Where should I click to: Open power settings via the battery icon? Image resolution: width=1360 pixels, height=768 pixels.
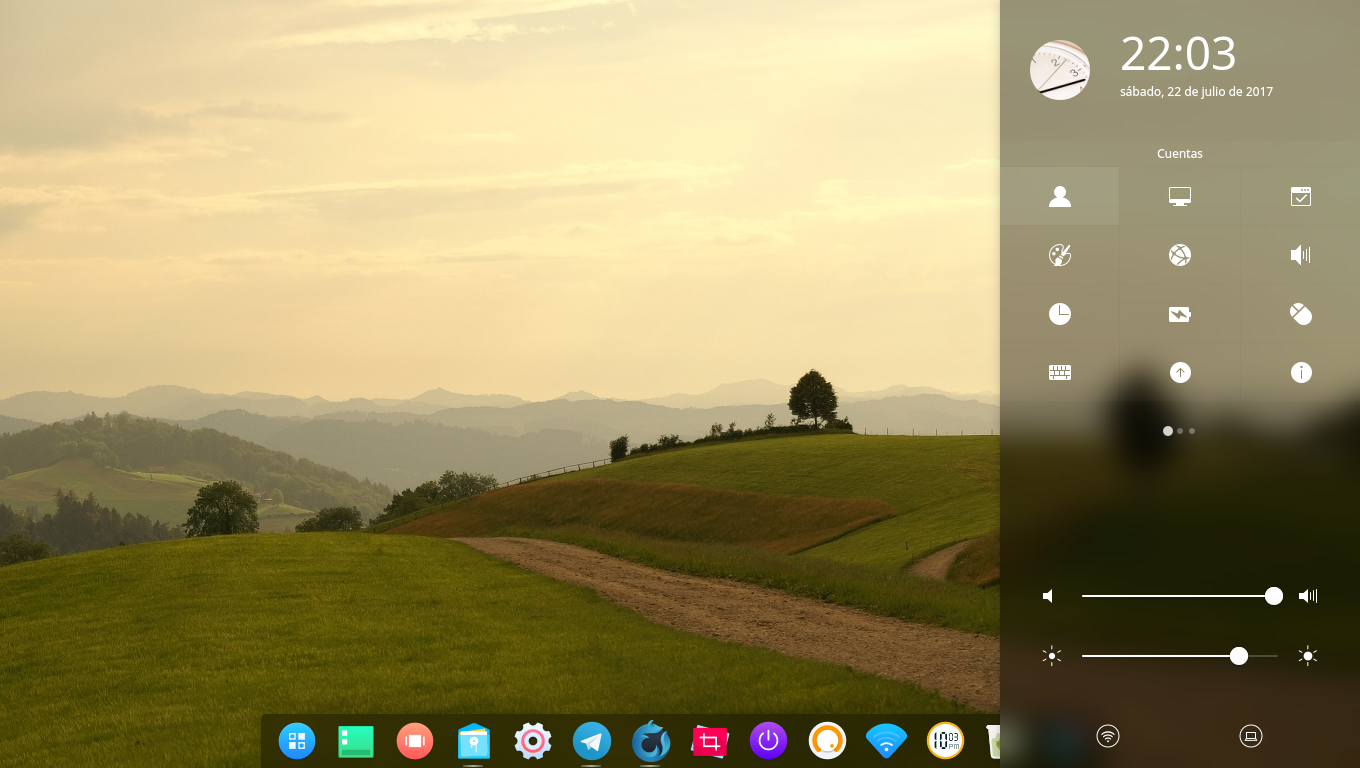point(1180,314)
